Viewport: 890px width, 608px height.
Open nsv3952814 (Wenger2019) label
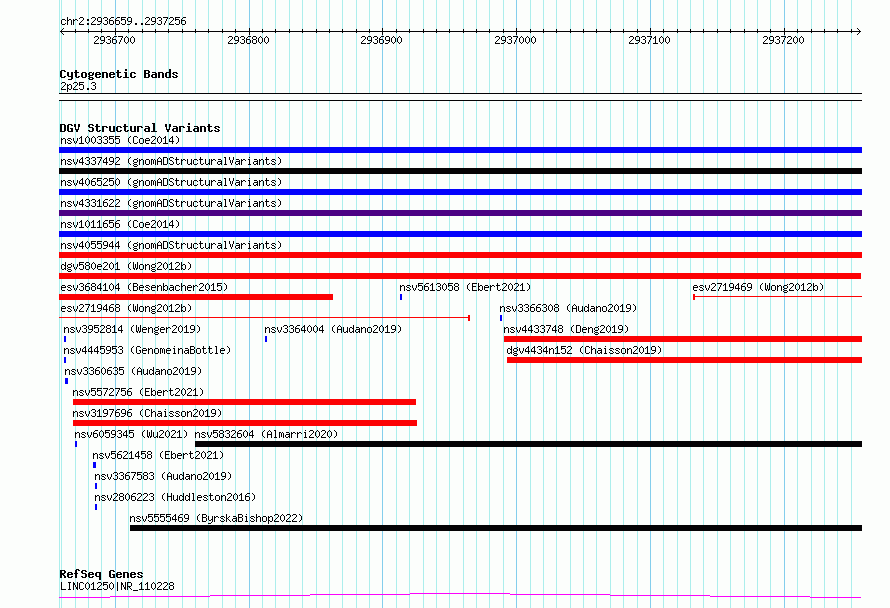pos(132,329)
